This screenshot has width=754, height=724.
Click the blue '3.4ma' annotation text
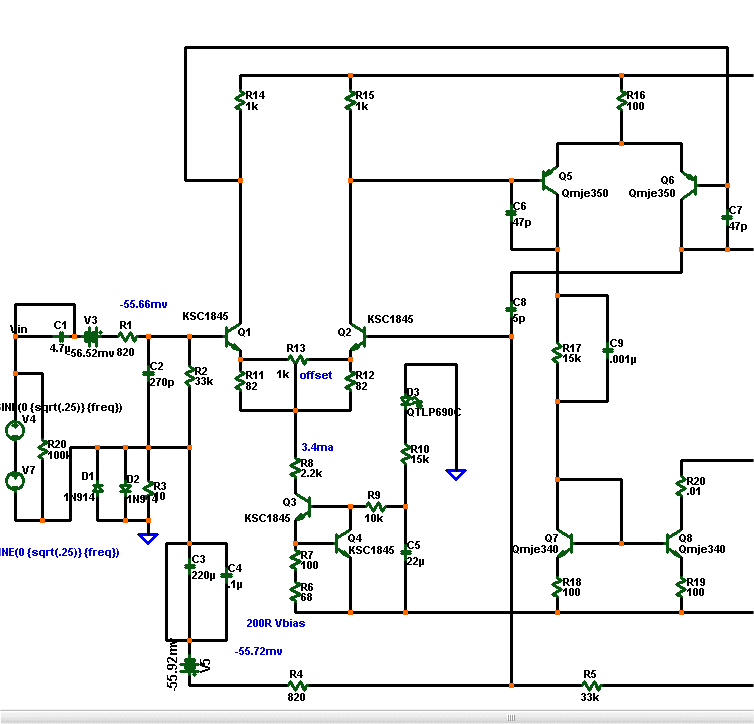click(317, 447)
